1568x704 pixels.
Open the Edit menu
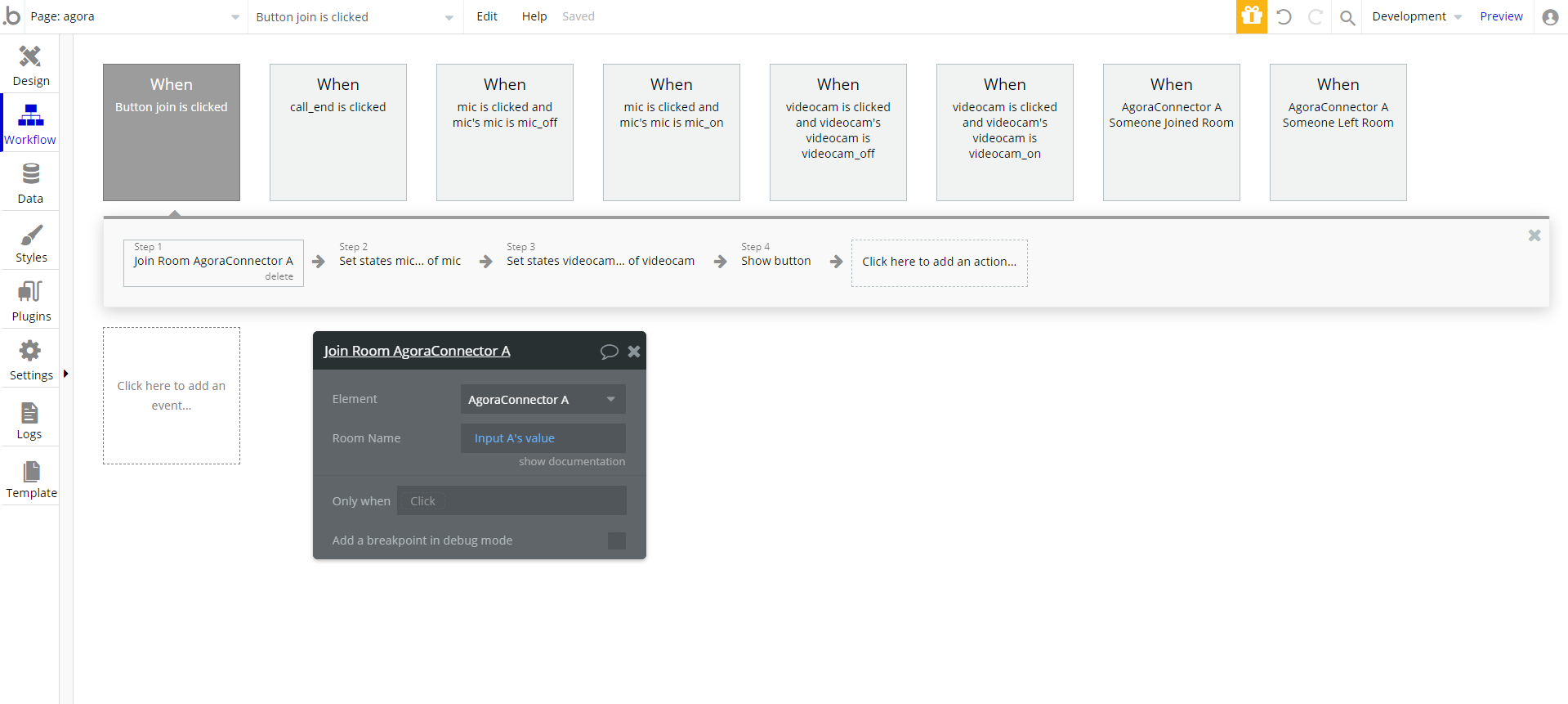pyautogui.click(x=487, y=16)
